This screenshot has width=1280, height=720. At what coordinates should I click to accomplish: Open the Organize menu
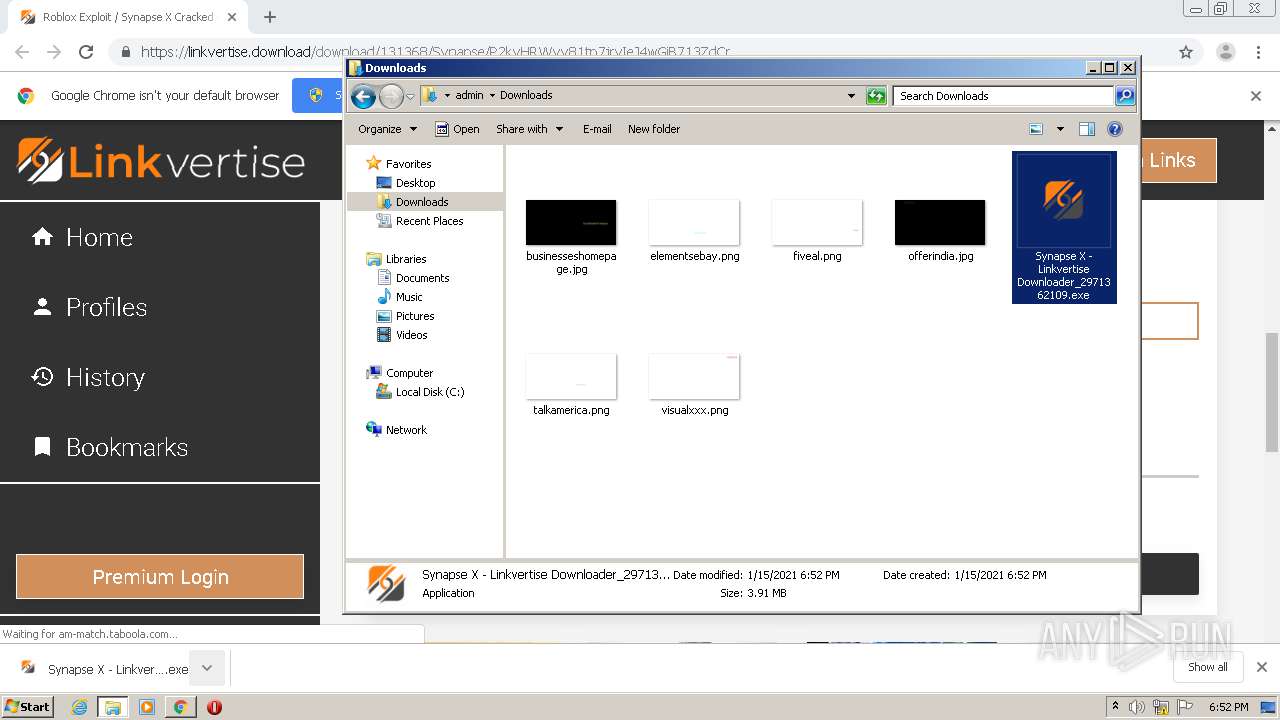[x=387, y=129]
